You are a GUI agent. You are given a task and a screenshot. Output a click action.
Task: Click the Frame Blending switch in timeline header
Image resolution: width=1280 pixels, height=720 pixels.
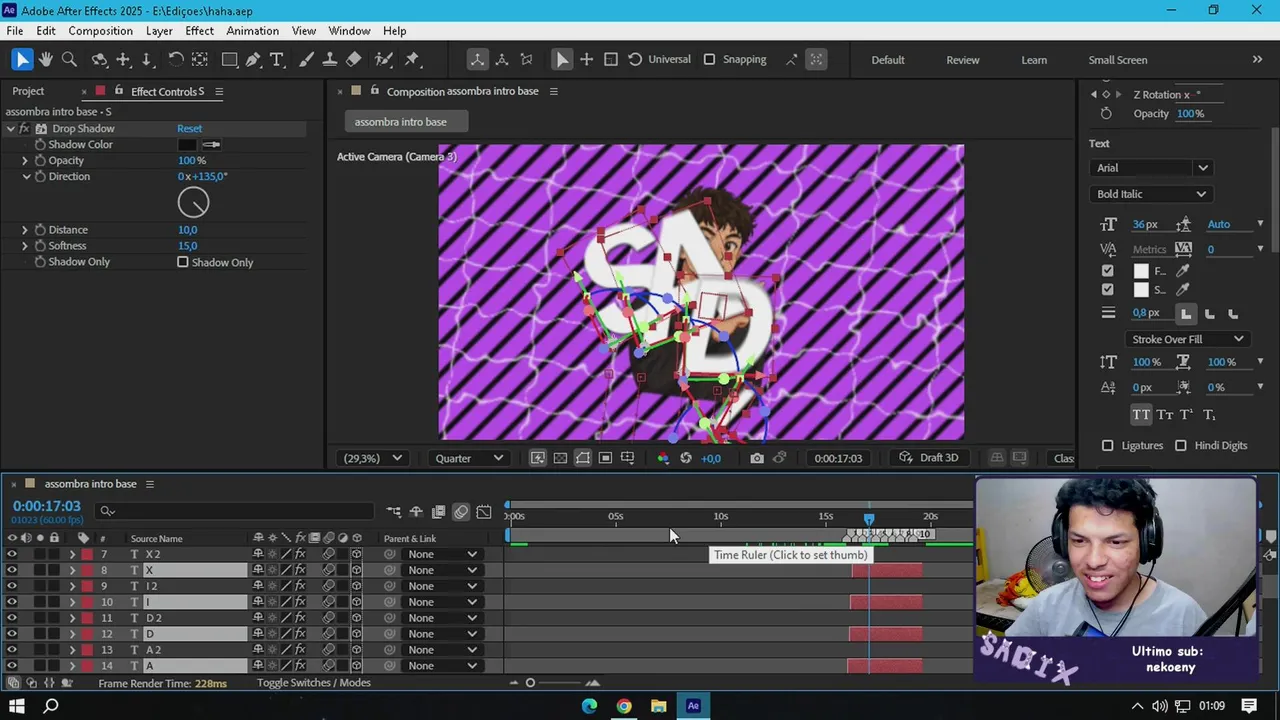314,538
